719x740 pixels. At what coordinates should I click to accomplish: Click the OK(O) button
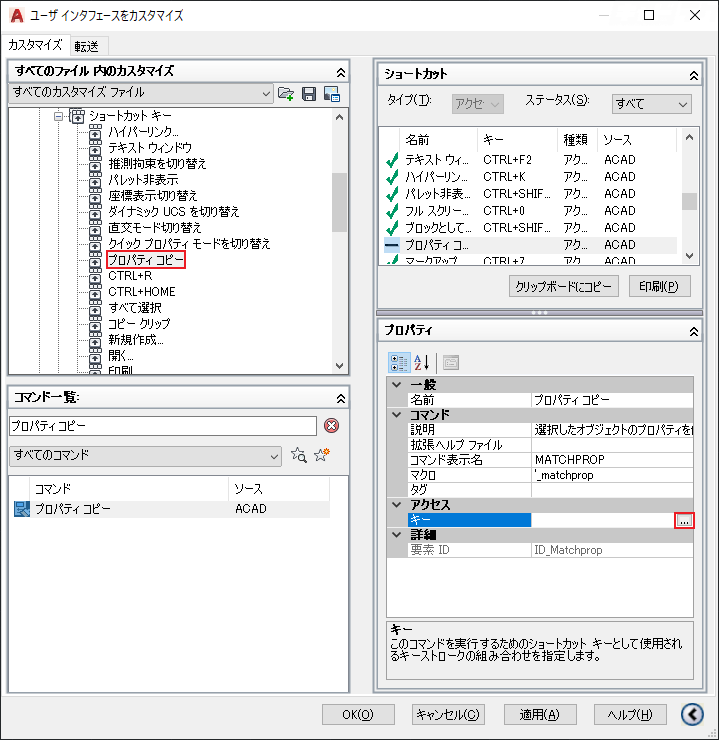(358, 715)
